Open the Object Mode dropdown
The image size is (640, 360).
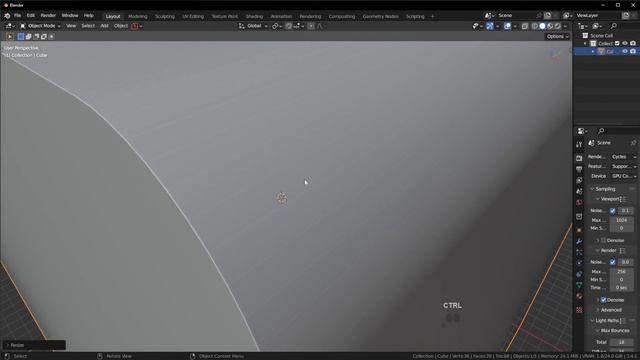click(40, 26)
